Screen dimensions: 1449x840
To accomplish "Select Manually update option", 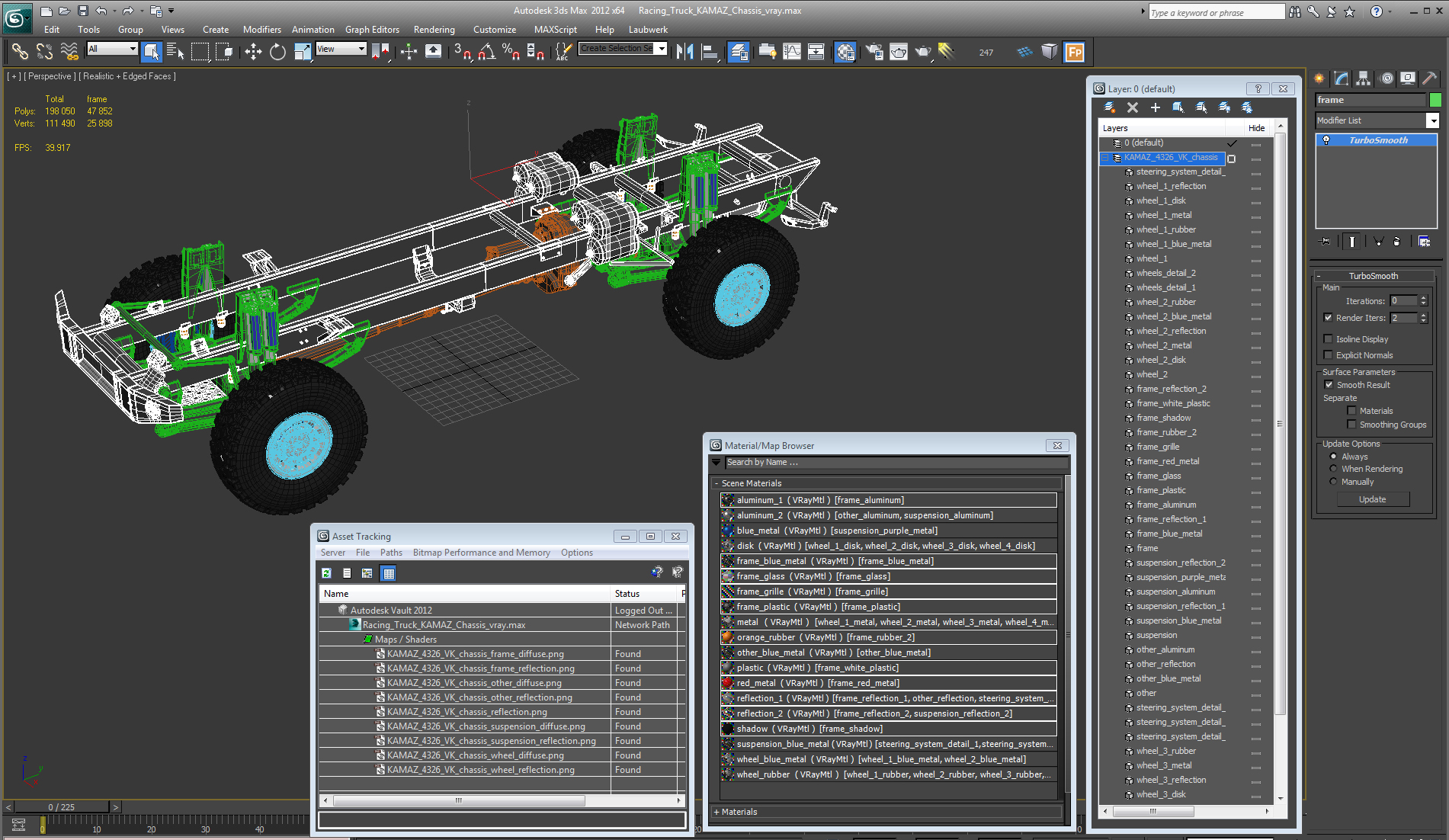I will [x=1333, y=482].
